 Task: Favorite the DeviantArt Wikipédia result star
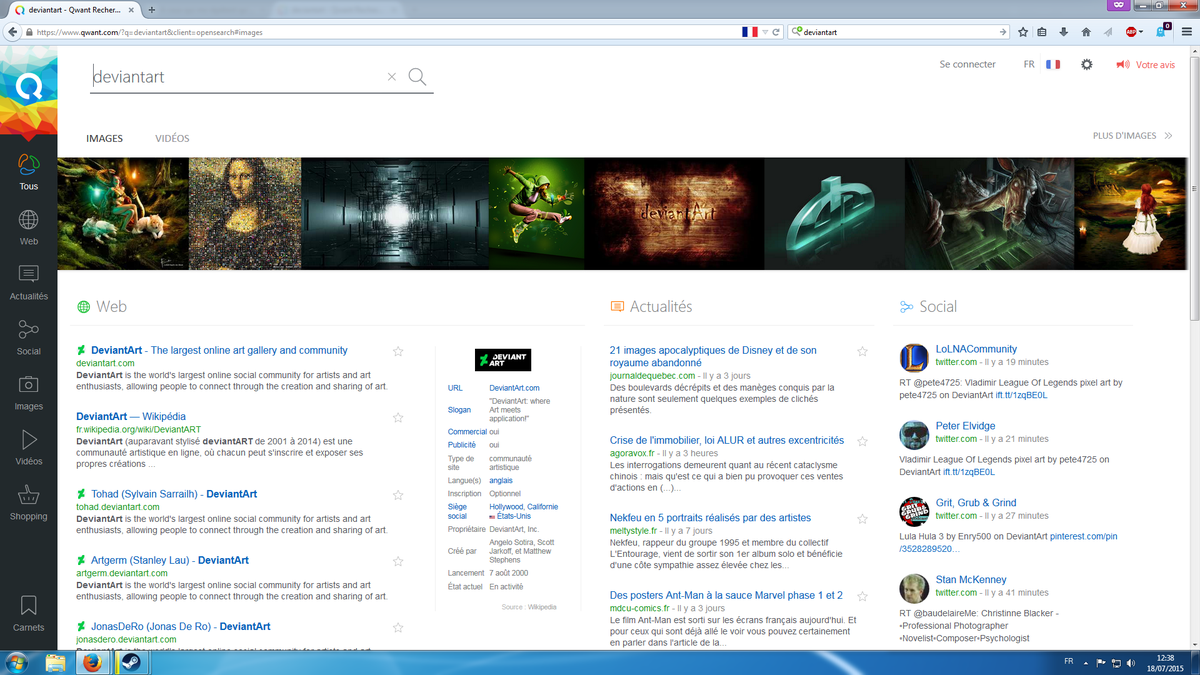[x=398, y=417]
